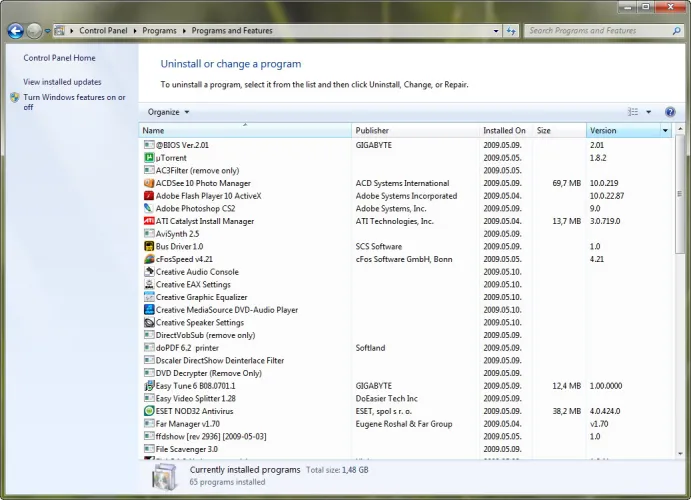Sort by the Size column header
The width and height of the screenshot is (691, 500).
coord(559,130)
